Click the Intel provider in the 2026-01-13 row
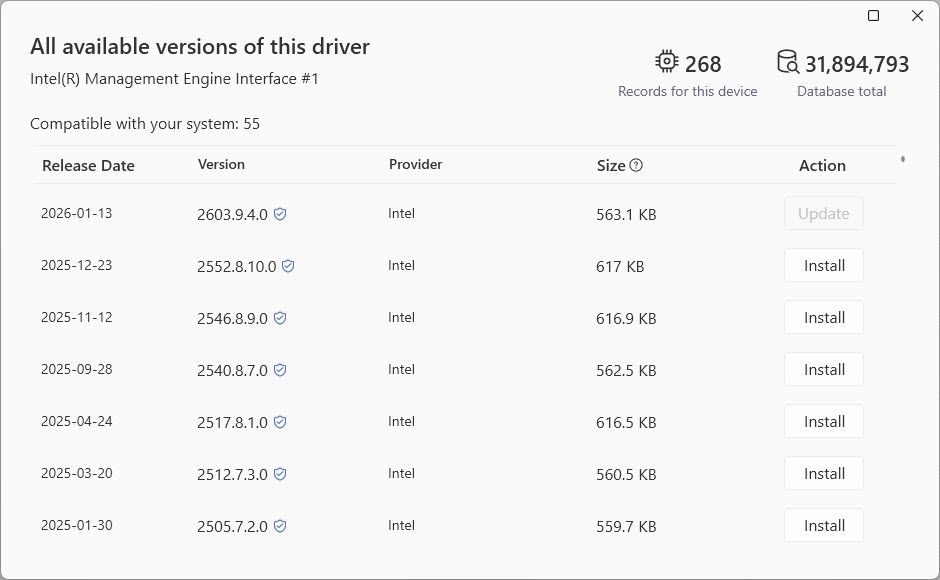 tap(401, 214)
